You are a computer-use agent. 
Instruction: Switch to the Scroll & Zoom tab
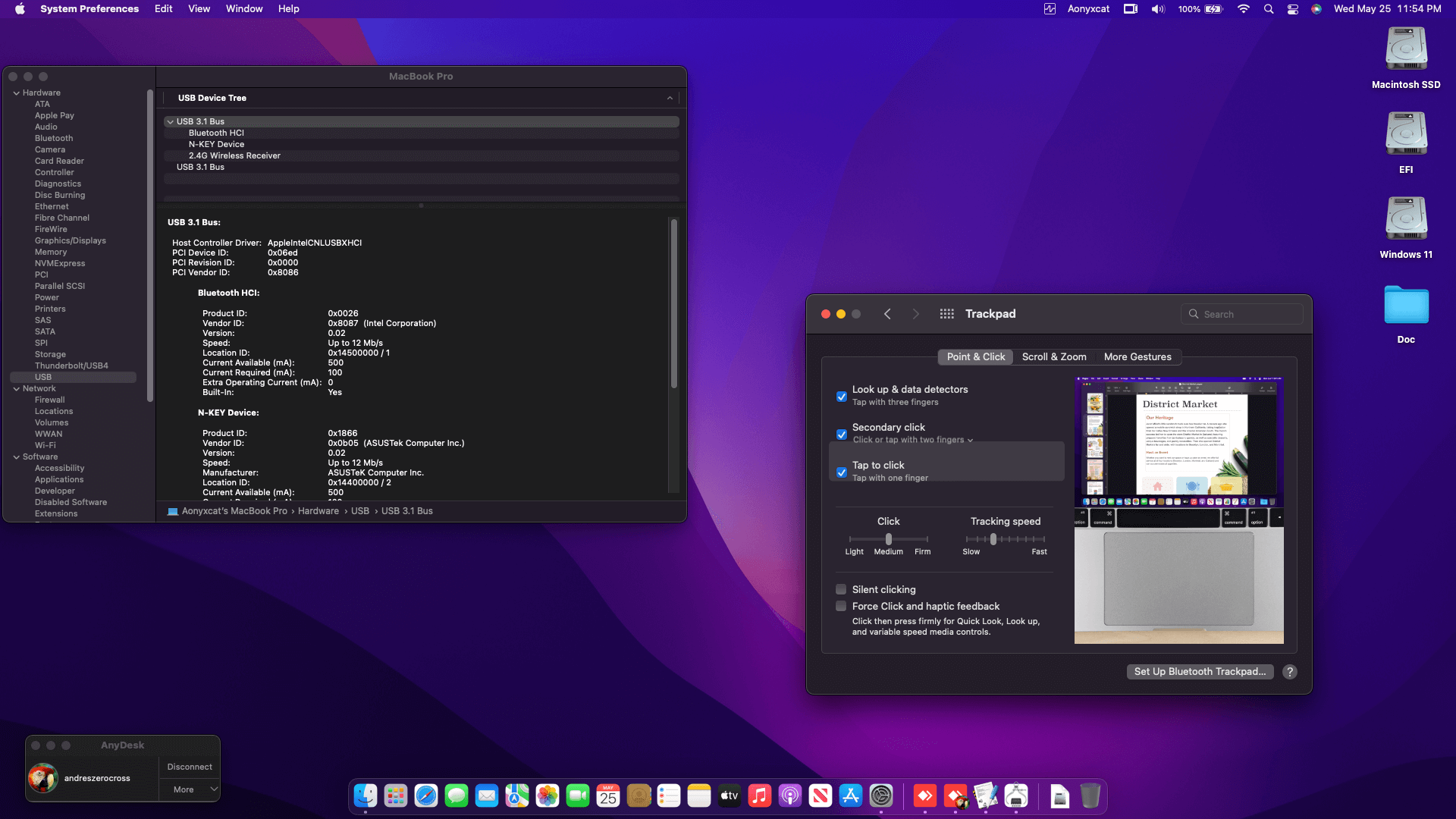point(1054,357)
